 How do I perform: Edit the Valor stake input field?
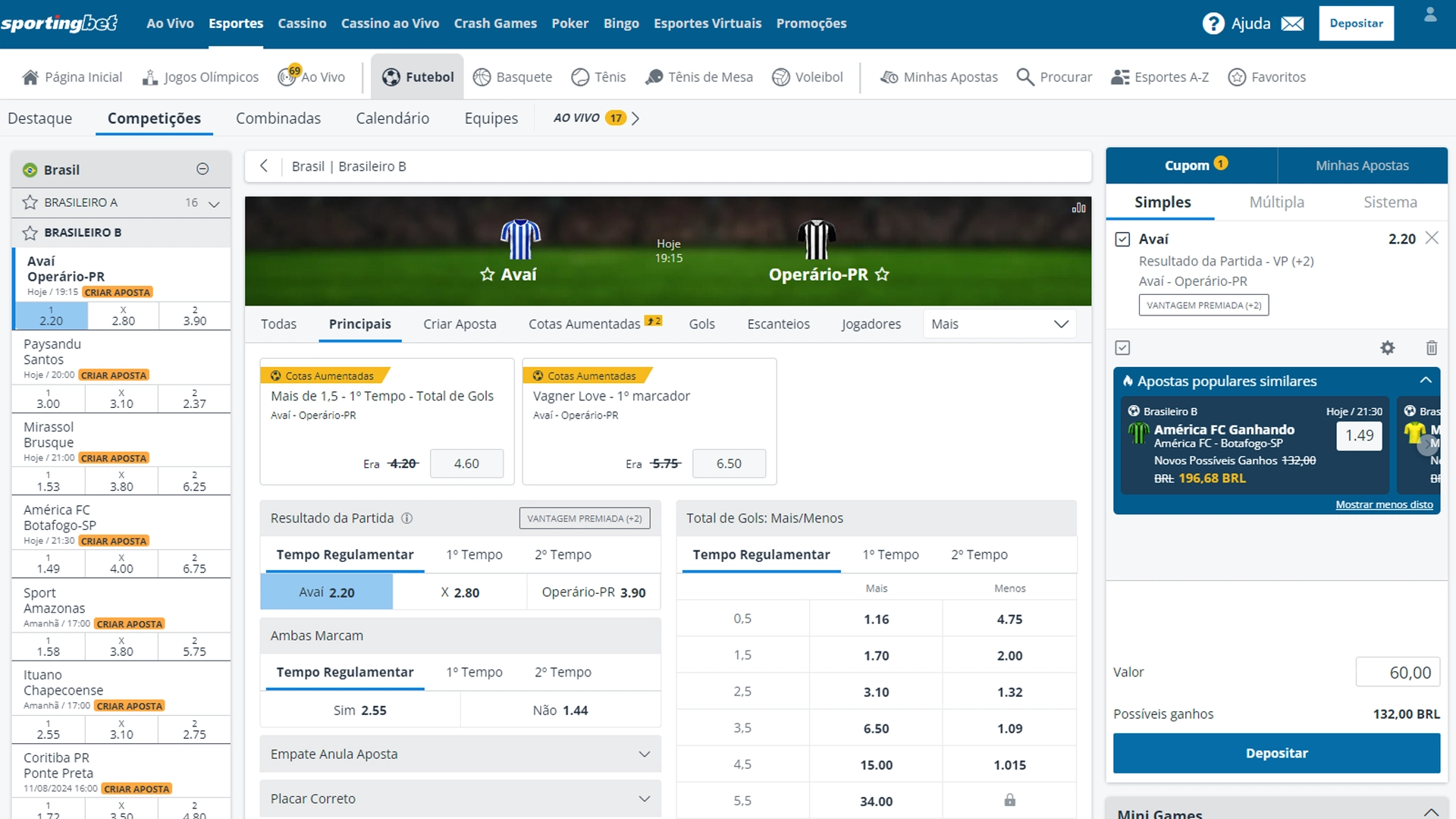(1398, 672)
